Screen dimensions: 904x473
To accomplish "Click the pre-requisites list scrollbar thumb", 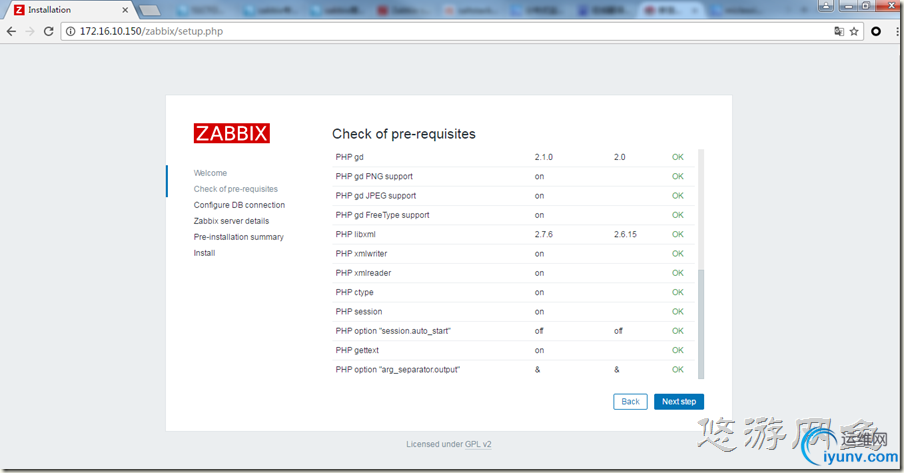I will click(700, 324).
